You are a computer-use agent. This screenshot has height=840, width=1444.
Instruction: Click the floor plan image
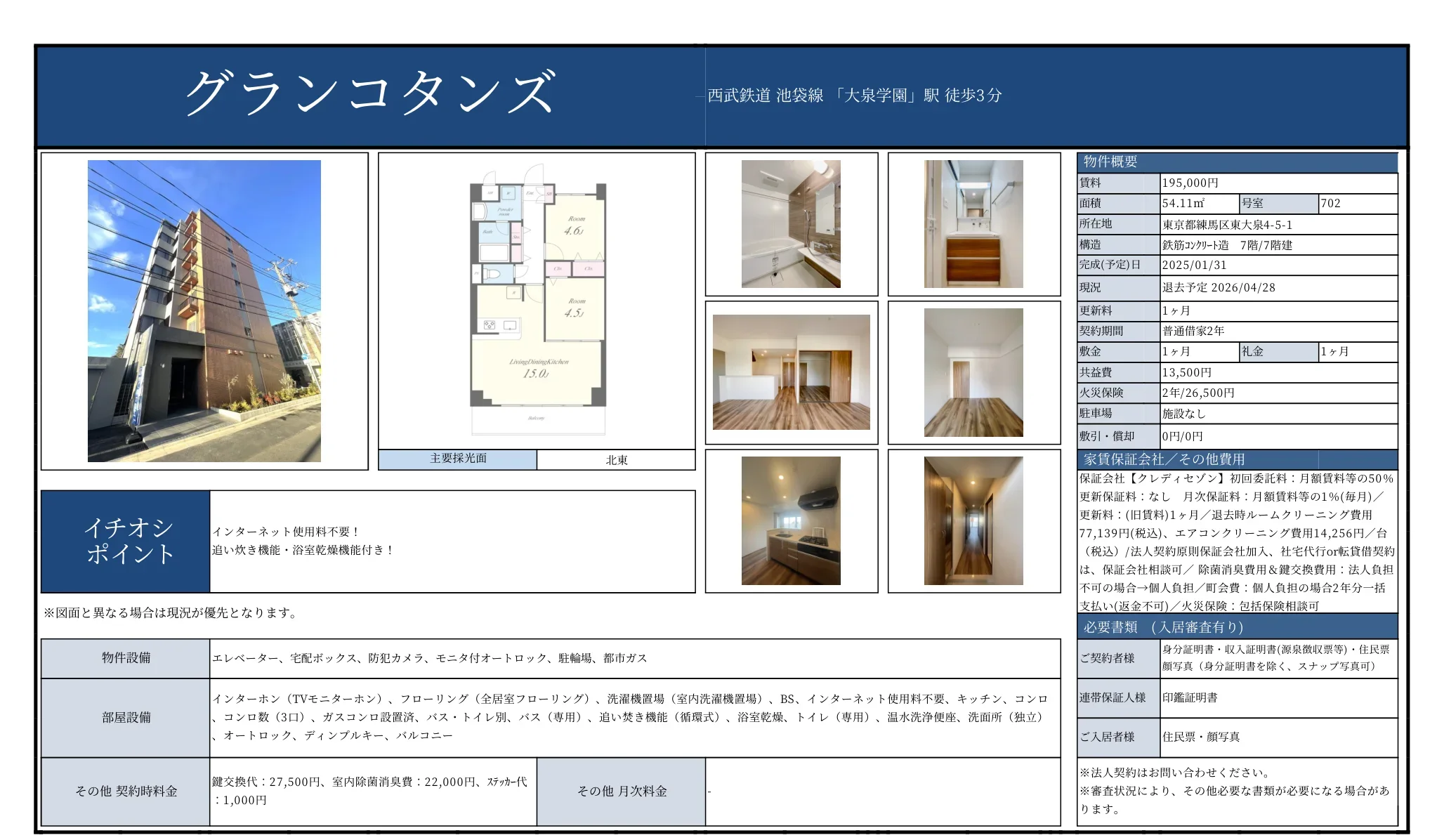537,302
